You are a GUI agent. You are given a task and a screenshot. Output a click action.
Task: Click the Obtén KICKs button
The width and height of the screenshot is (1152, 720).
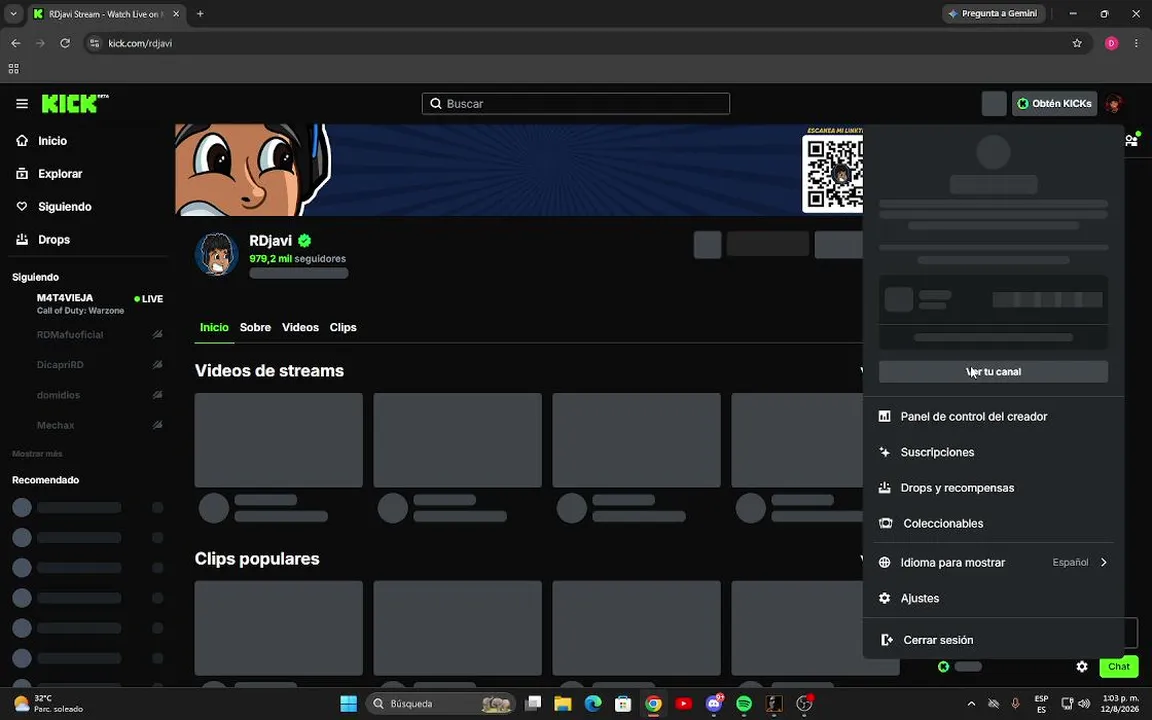click(1054, 104)
